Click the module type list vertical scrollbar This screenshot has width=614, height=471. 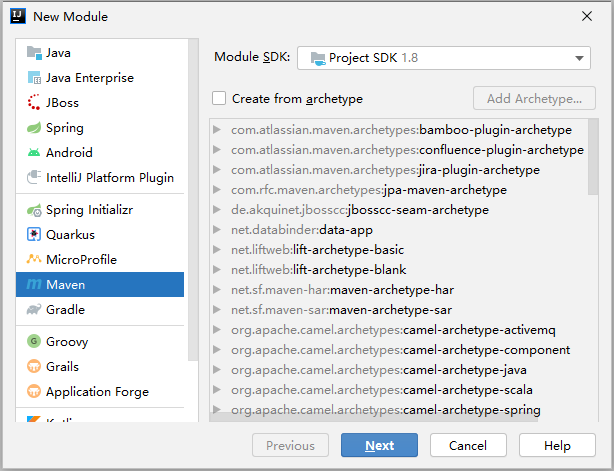tap(194, 200)
